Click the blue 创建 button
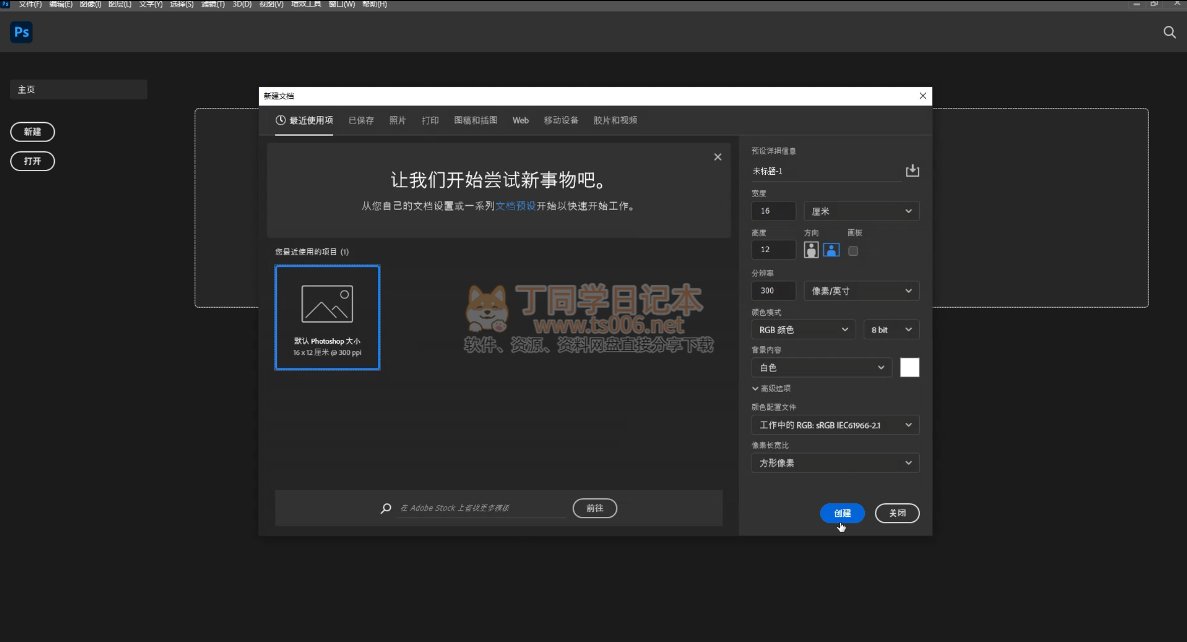 pyautogui.click(x=842, y=513)
